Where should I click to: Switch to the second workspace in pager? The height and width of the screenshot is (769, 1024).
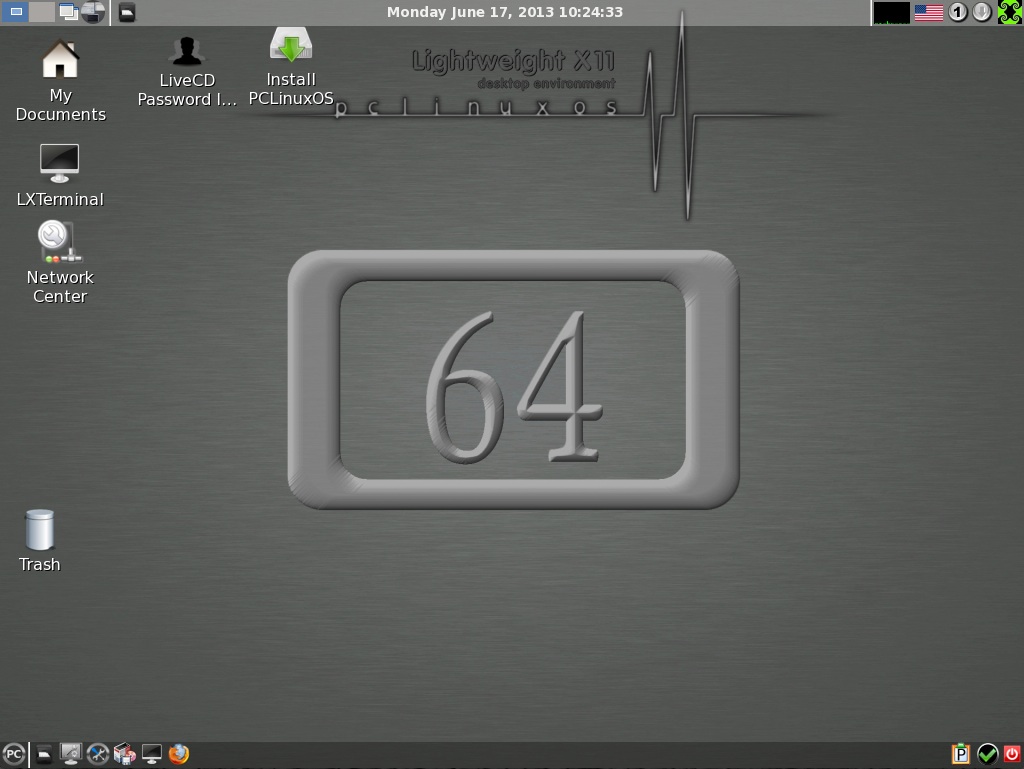point(42,12)
